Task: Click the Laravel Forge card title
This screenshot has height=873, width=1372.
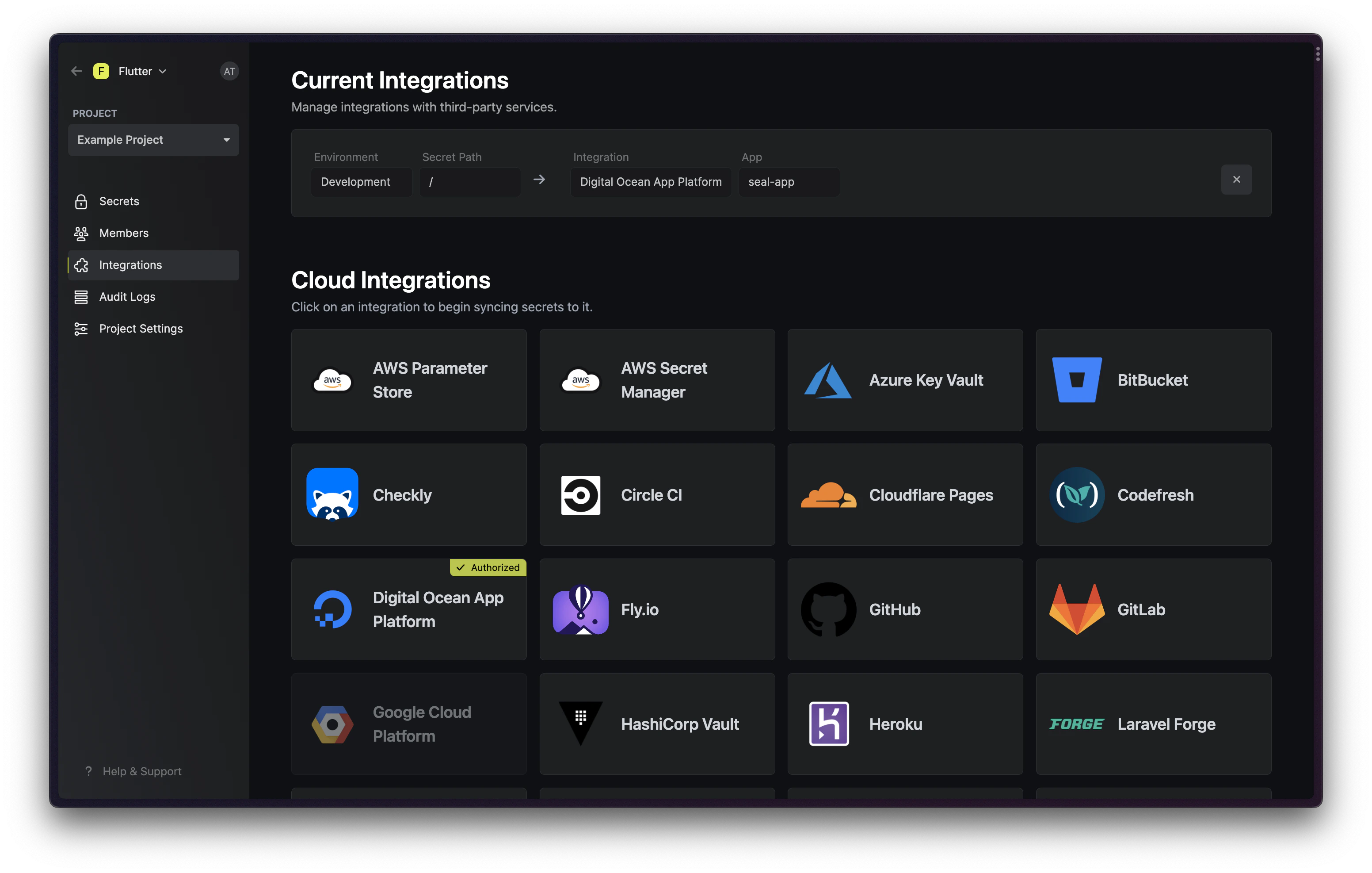Action: (1166, 724)
